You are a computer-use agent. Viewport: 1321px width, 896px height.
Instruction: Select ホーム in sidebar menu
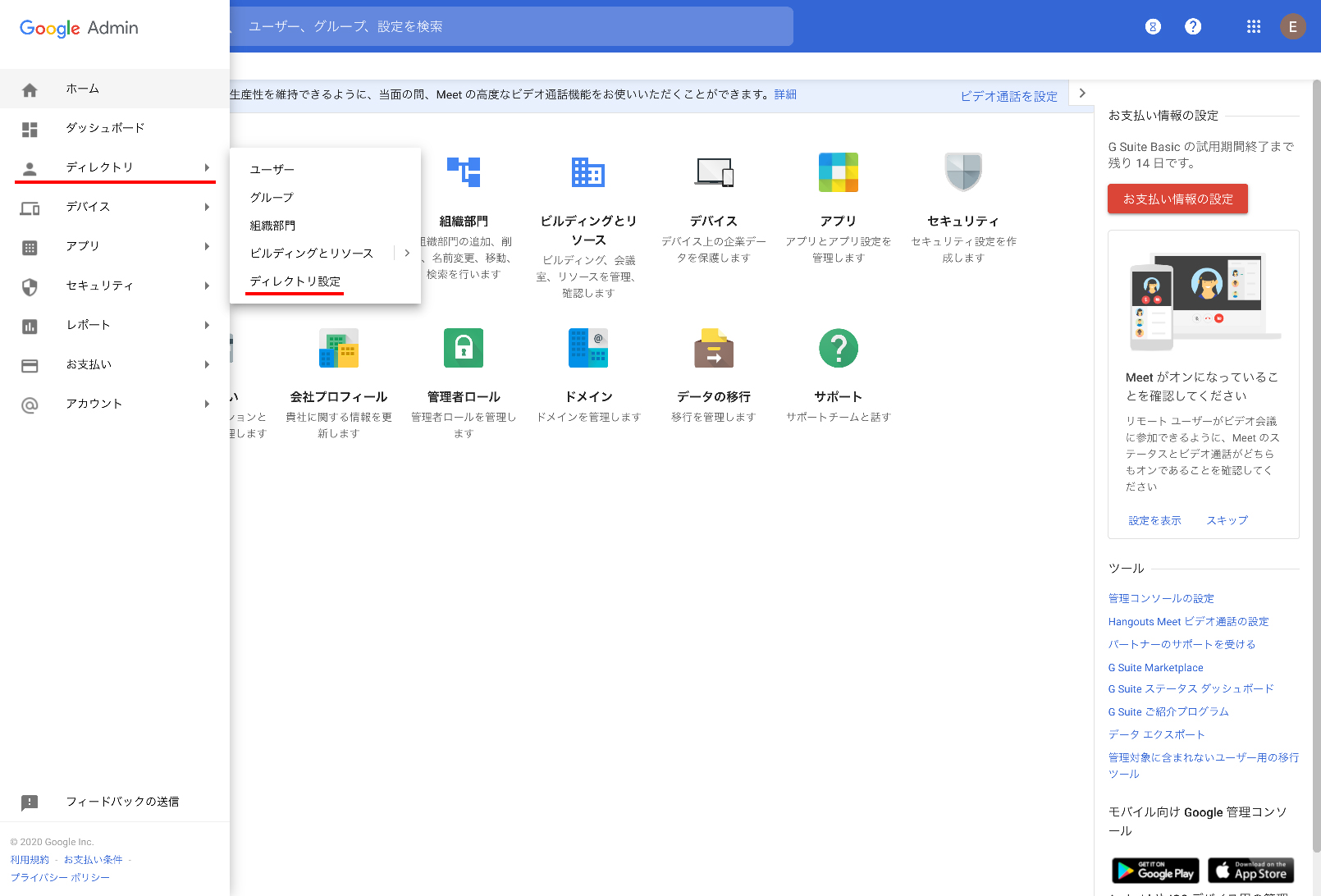point(83,89)
